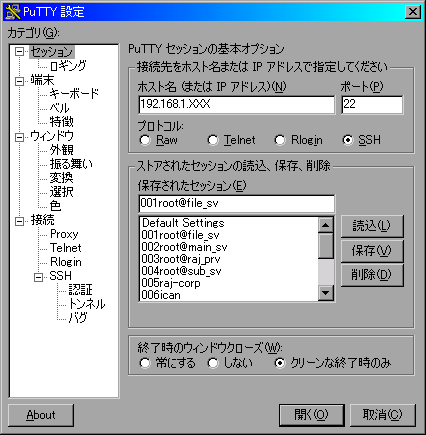Select 003root@raj_prv in saved sessions

pos(181,259)
